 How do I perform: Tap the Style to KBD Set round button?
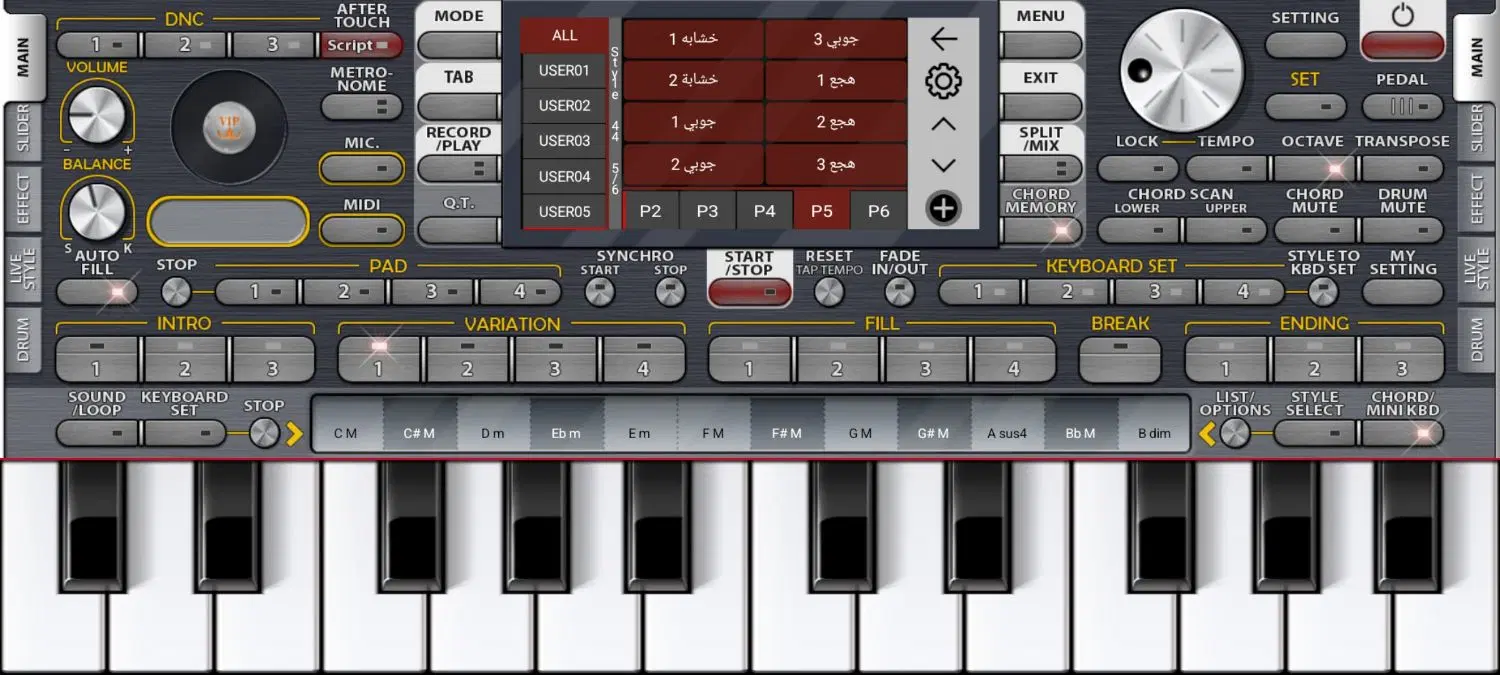tap(1323, 292)
